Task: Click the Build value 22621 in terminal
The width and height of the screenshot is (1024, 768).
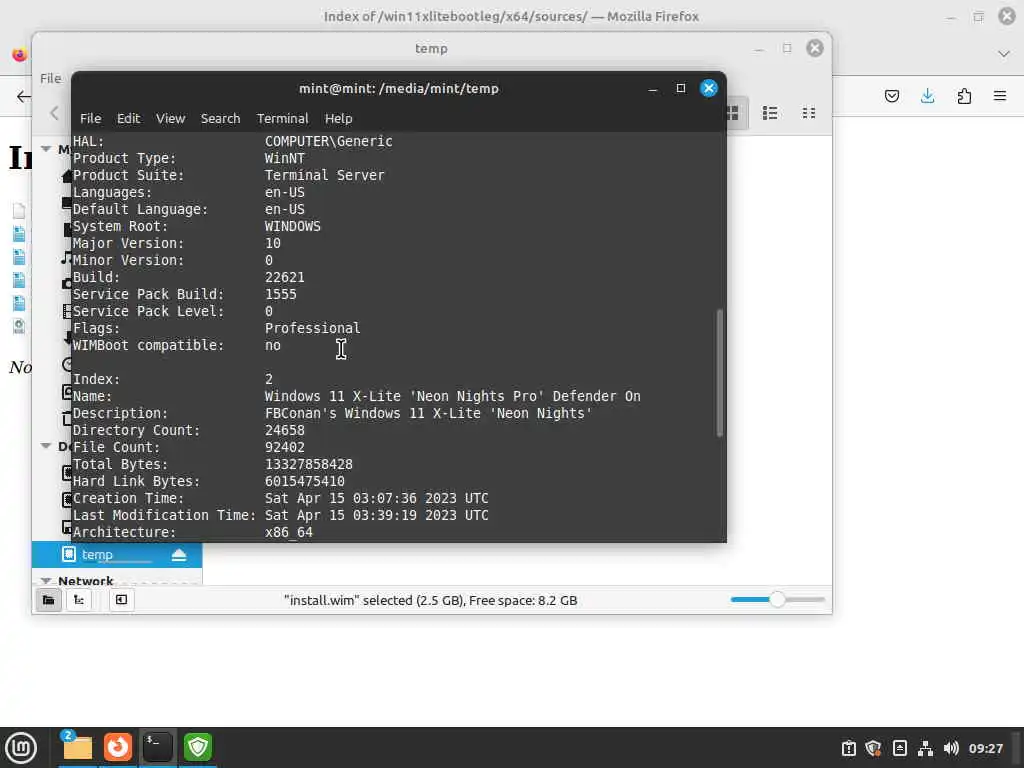Action: (284, 277)
